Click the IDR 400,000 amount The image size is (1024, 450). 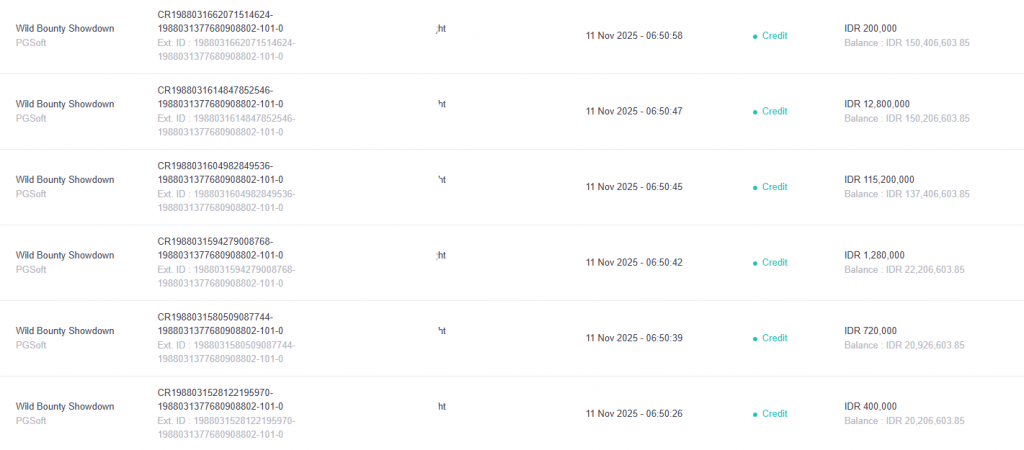tap(871, 406)
